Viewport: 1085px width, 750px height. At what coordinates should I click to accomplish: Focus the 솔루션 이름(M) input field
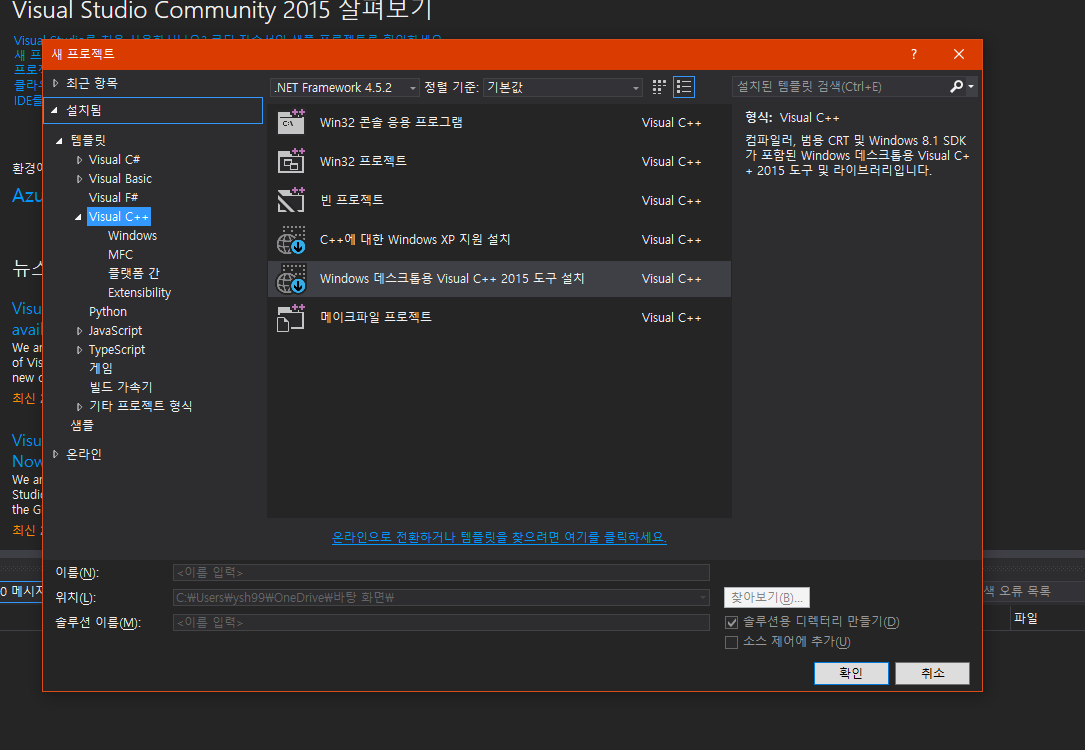point(441,622)
